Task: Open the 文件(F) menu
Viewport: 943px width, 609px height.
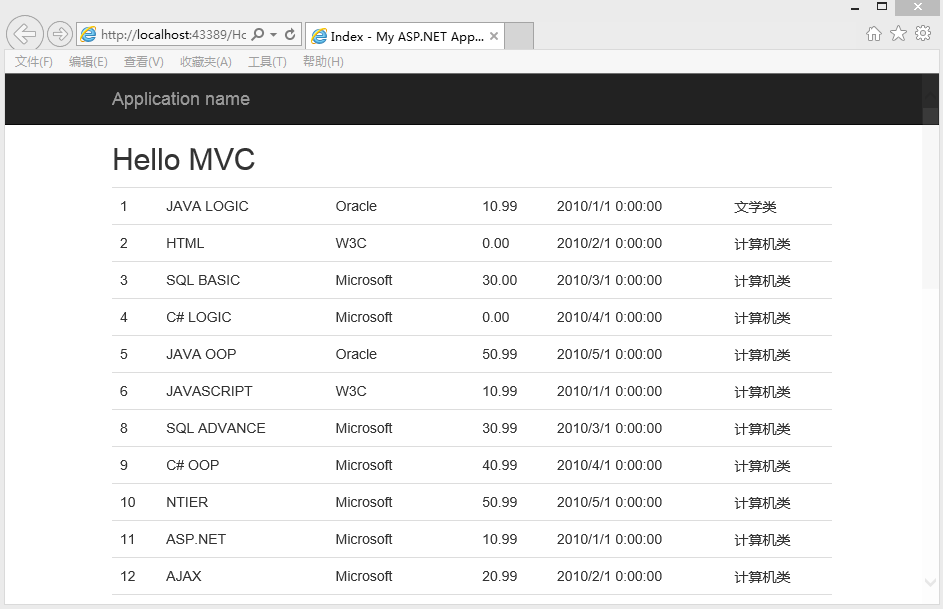Action: (x=34, y=62)
